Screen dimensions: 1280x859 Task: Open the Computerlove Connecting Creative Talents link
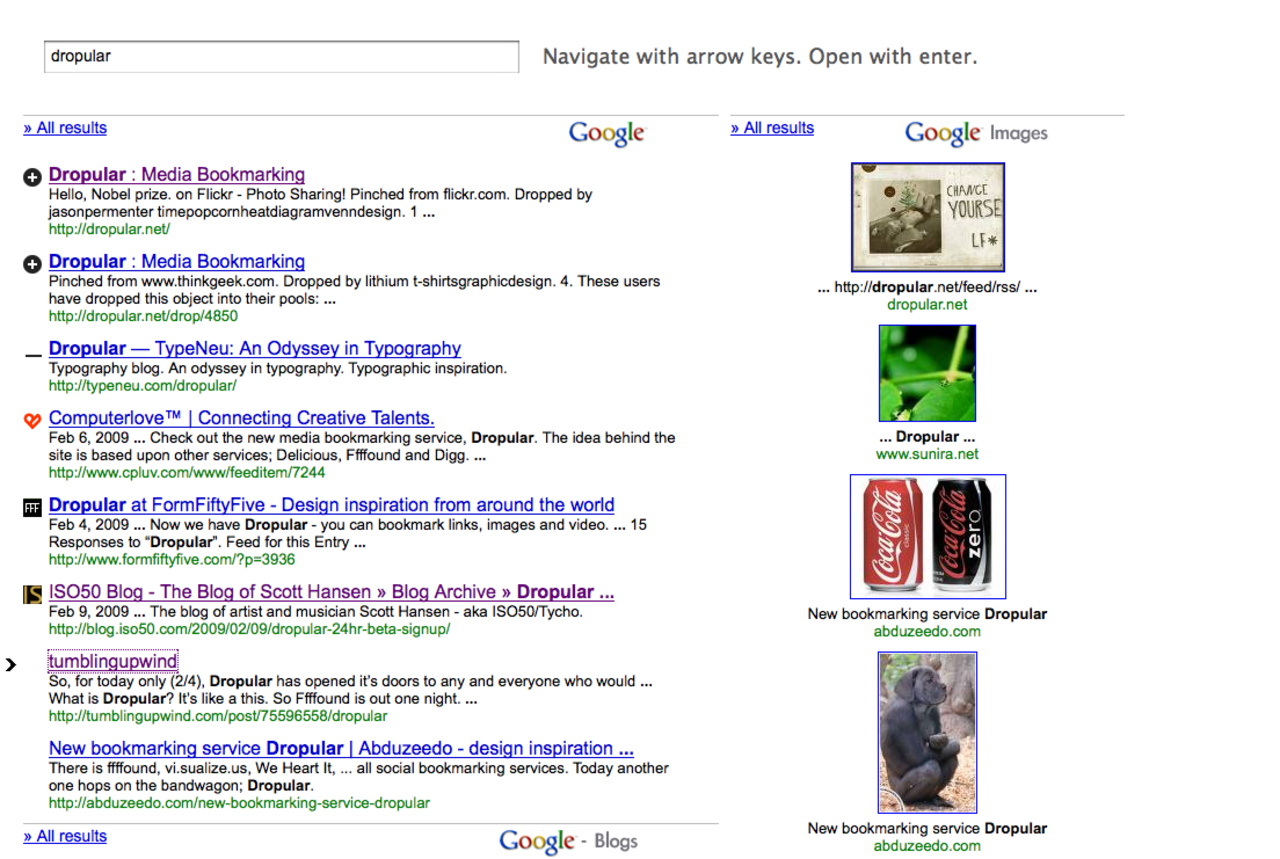241,418
